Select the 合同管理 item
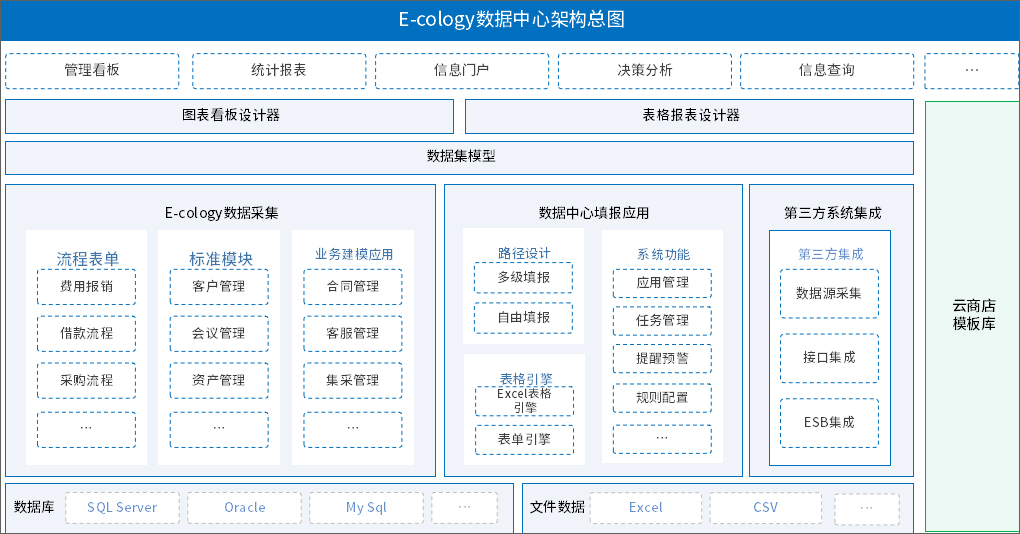 coord(353,287)
